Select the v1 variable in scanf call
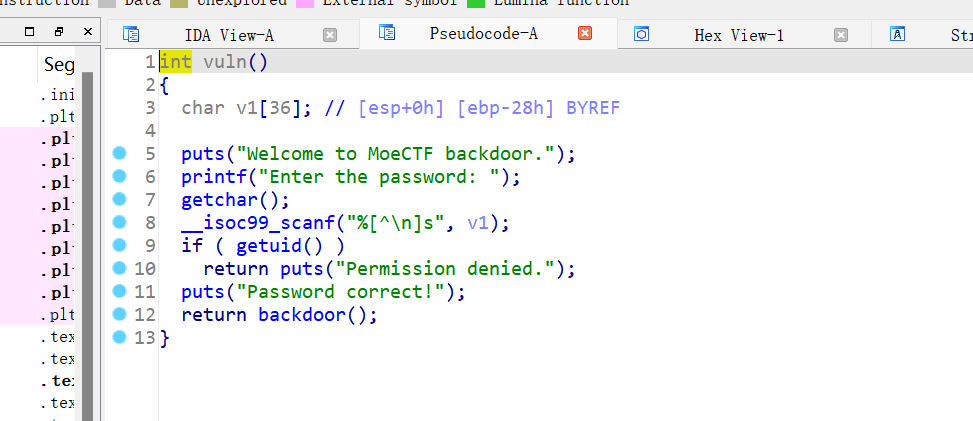 pyautogui.click(x=478, y=222)
